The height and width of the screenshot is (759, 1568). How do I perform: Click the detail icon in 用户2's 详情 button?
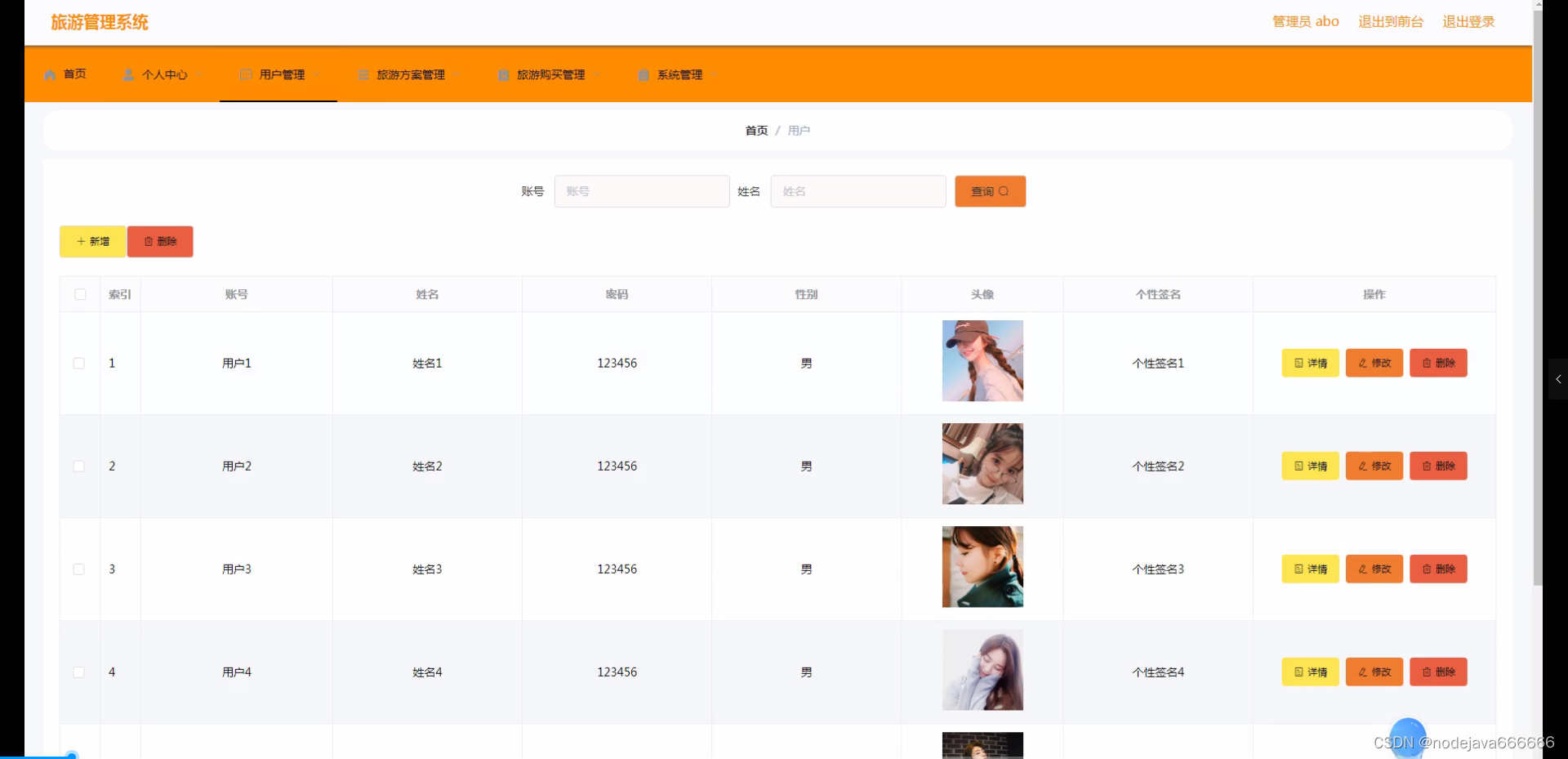point(1298,466)
